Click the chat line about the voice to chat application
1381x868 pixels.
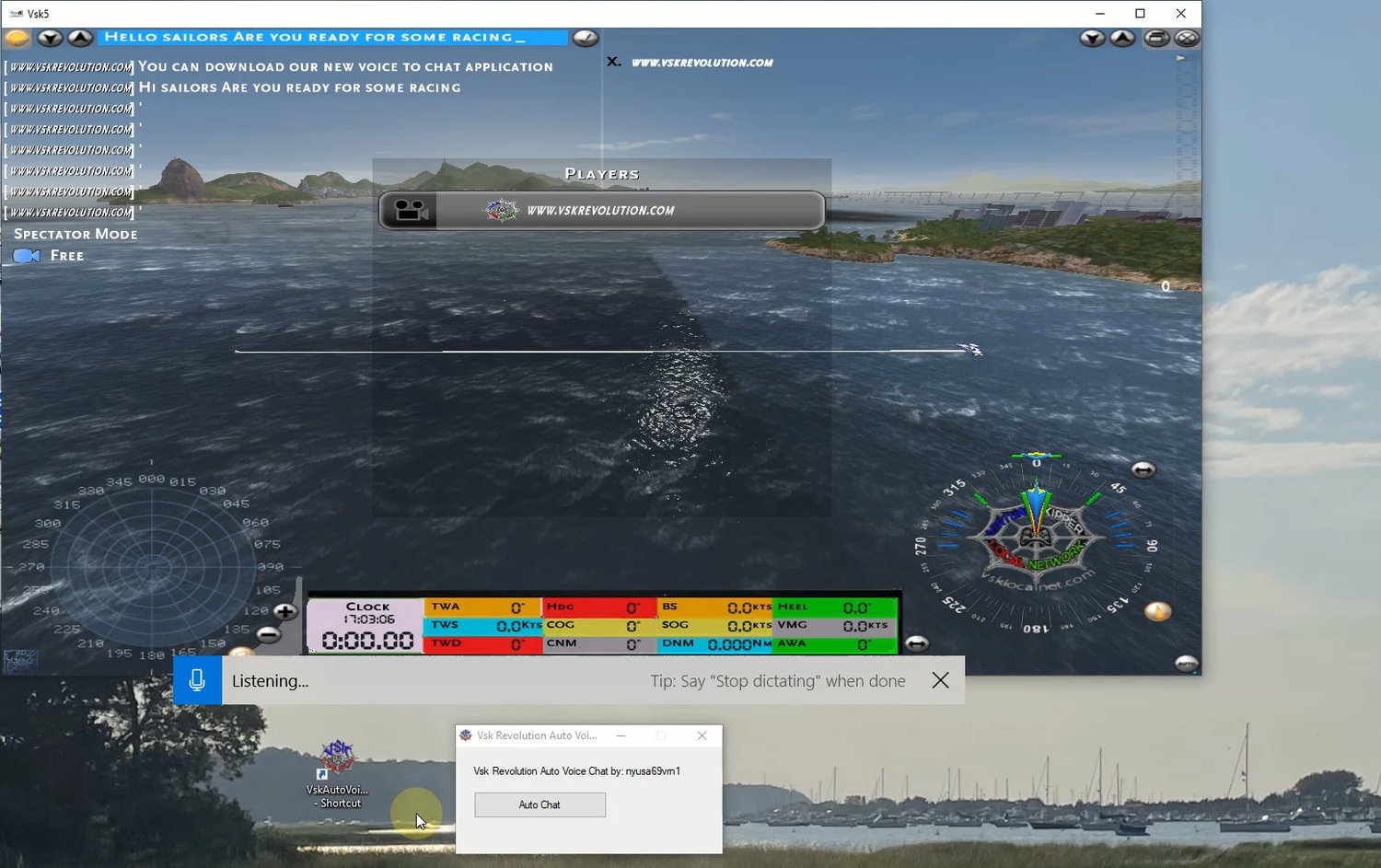click(x=345, y=67)
